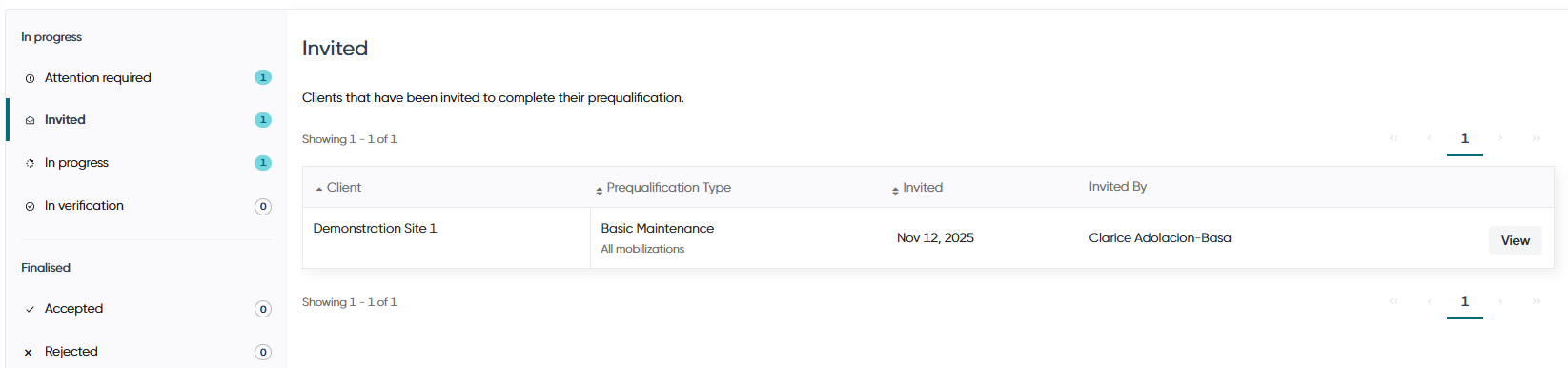Go to last page using top pagination arrows
The image size is (1568, 368).
tap(1537, 139)
